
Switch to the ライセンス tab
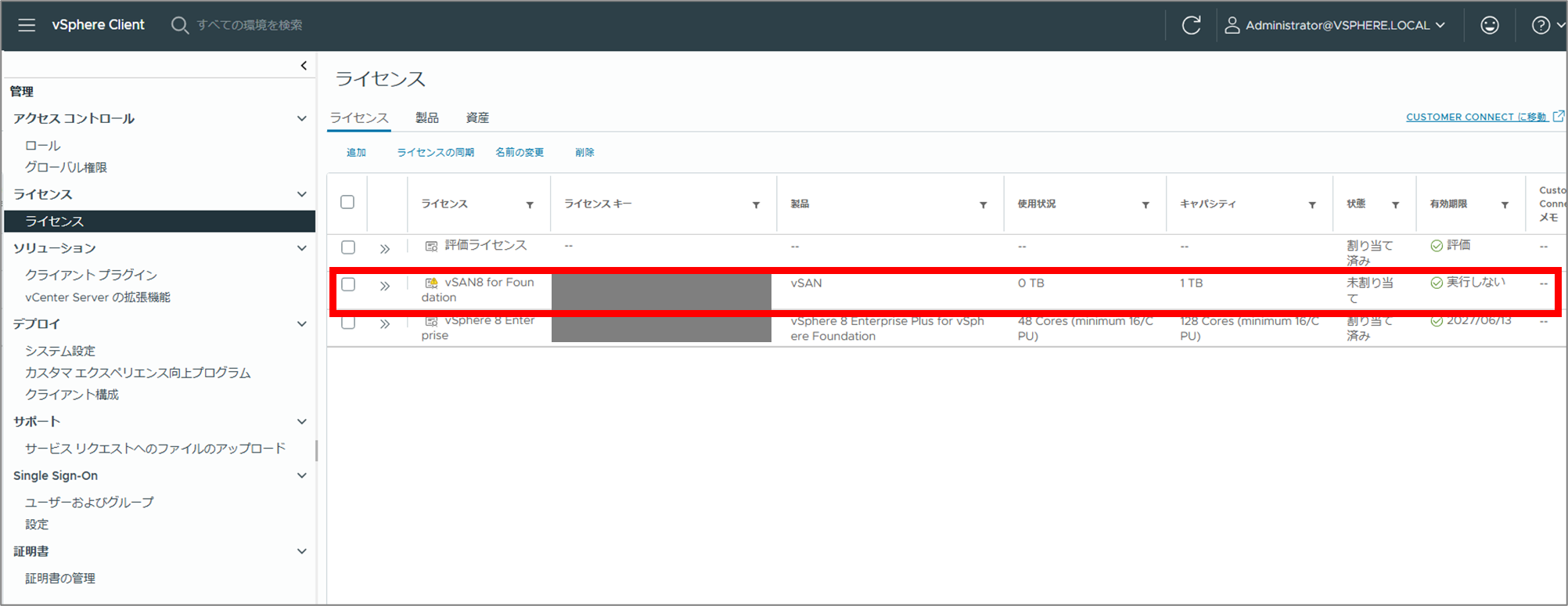pyautogui.click(x=359, y=117)
